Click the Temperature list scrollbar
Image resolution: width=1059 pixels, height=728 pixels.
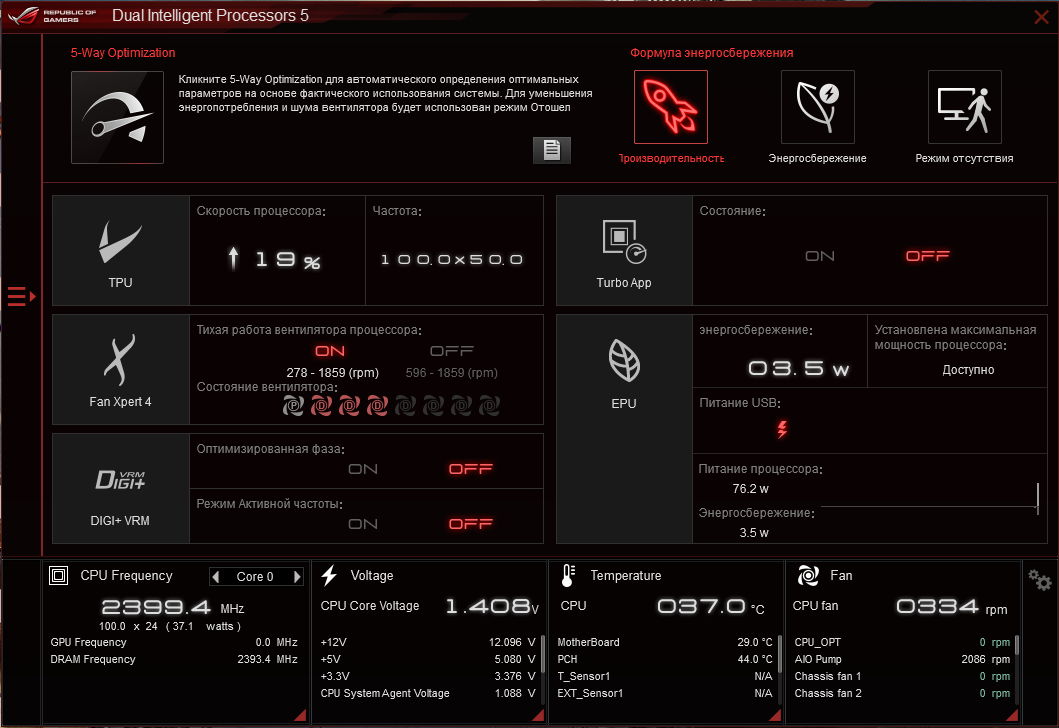click(x=779, y=652)
